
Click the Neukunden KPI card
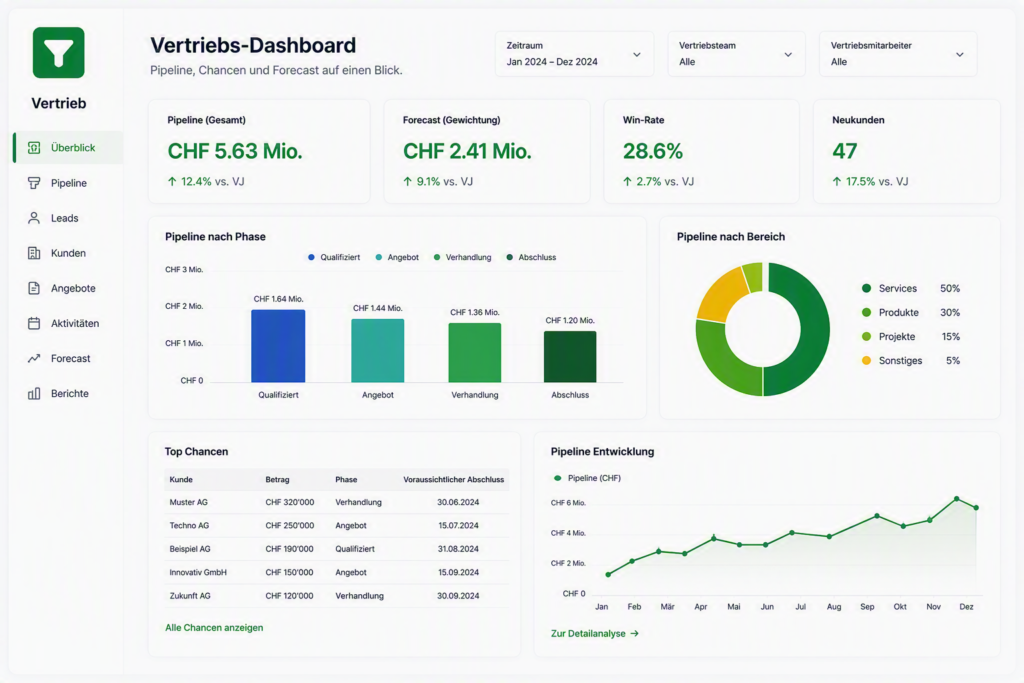[x=906, y=151]
